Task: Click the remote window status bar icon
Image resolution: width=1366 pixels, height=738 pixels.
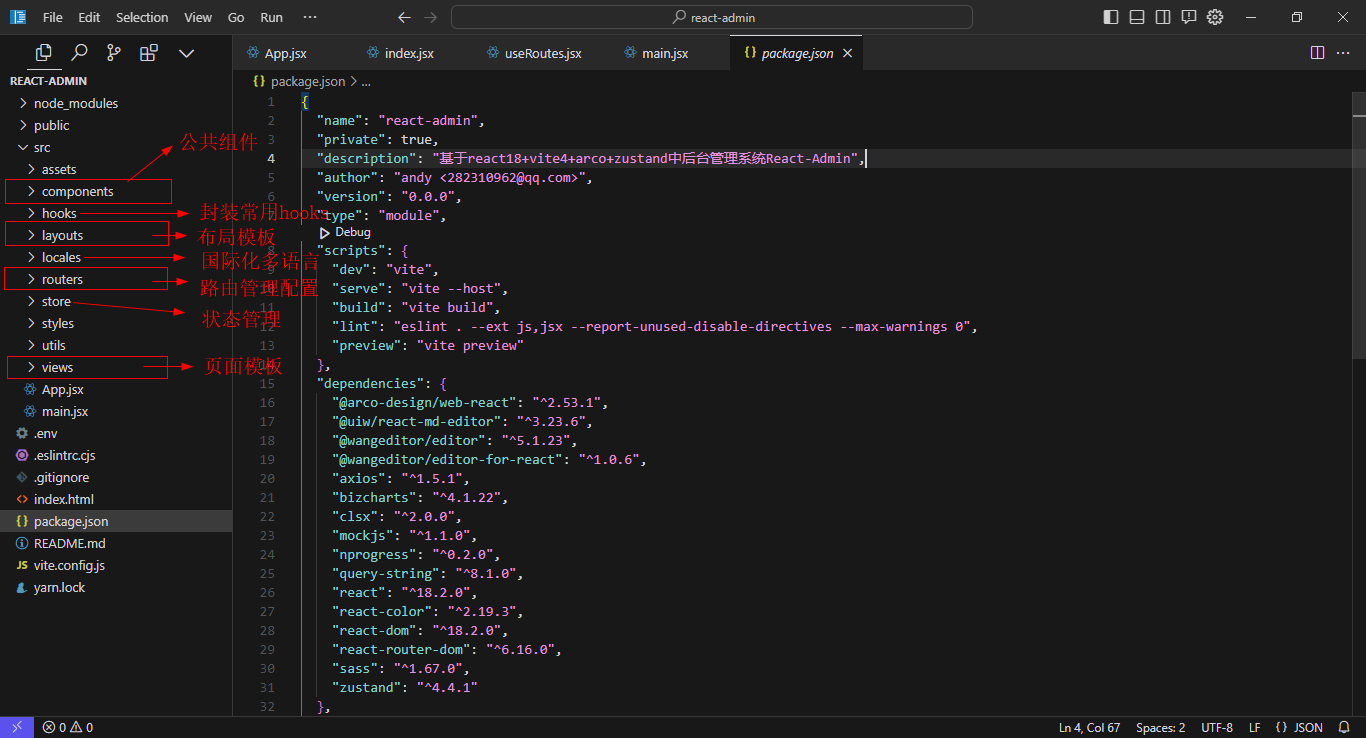Action: tap(17, 727)
